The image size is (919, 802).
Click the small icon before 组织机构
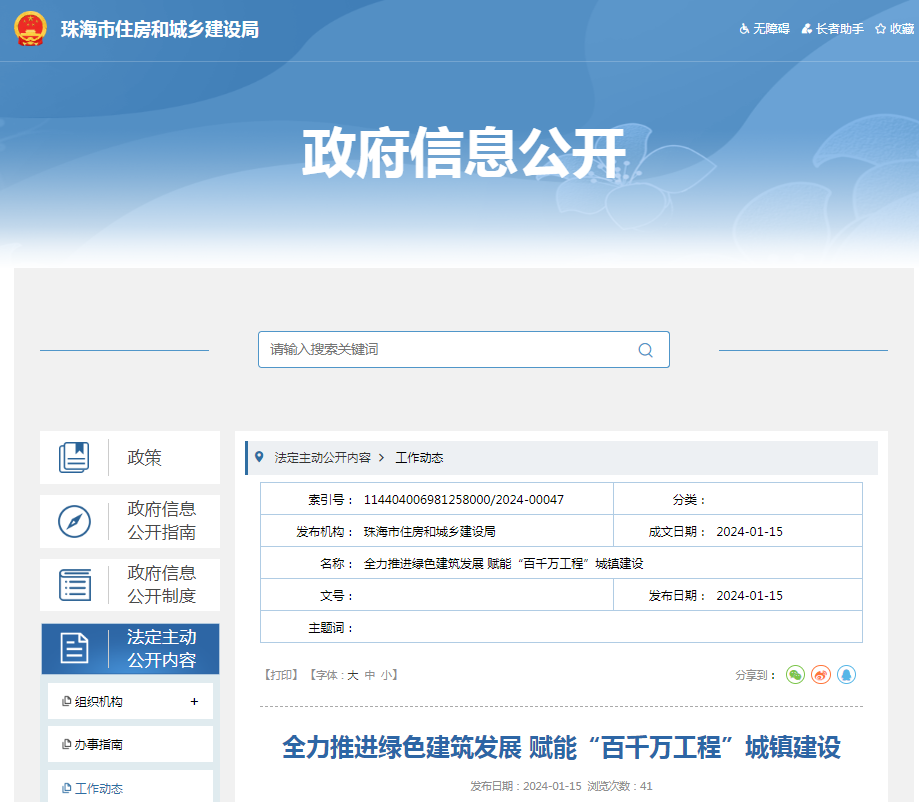(67, 701)
